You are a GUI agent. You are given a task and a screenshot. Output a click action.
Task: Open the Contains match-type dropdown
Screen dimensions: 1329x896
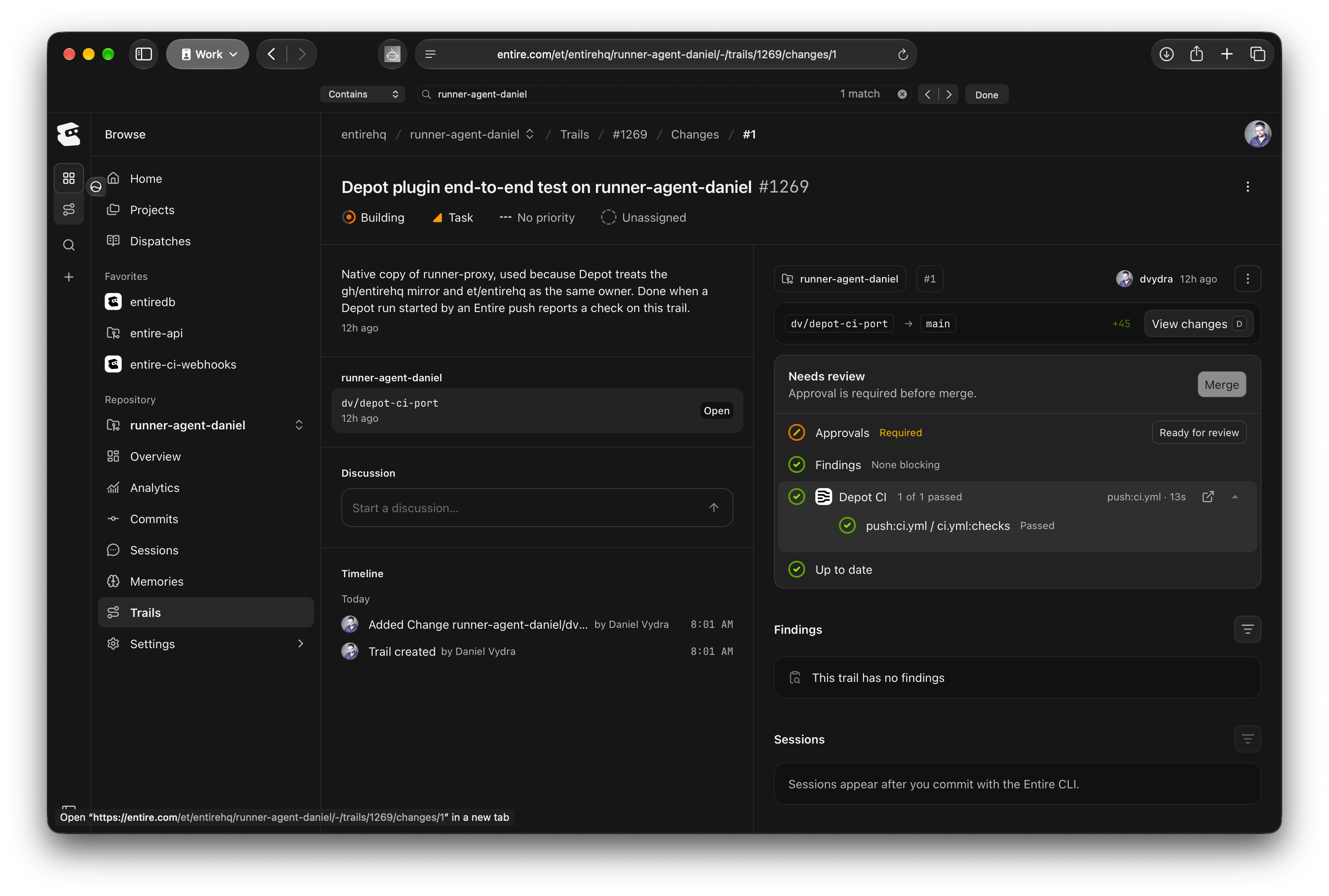(362, 94)
